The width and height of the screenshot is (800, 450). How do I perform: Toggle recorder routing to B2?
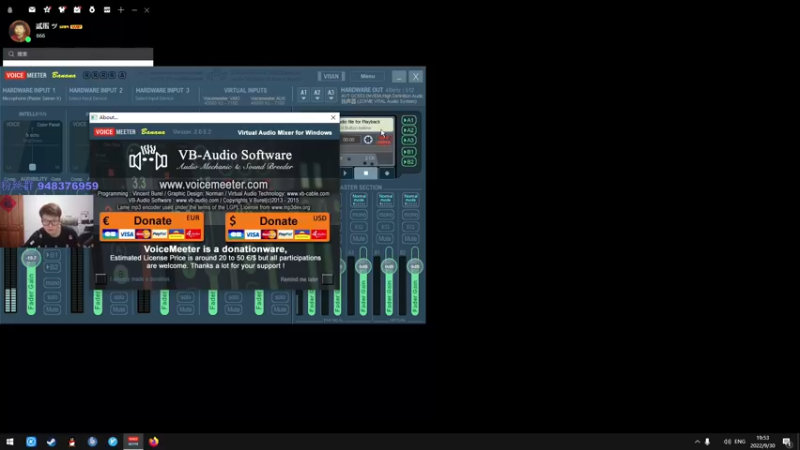[x=409, y=162]
